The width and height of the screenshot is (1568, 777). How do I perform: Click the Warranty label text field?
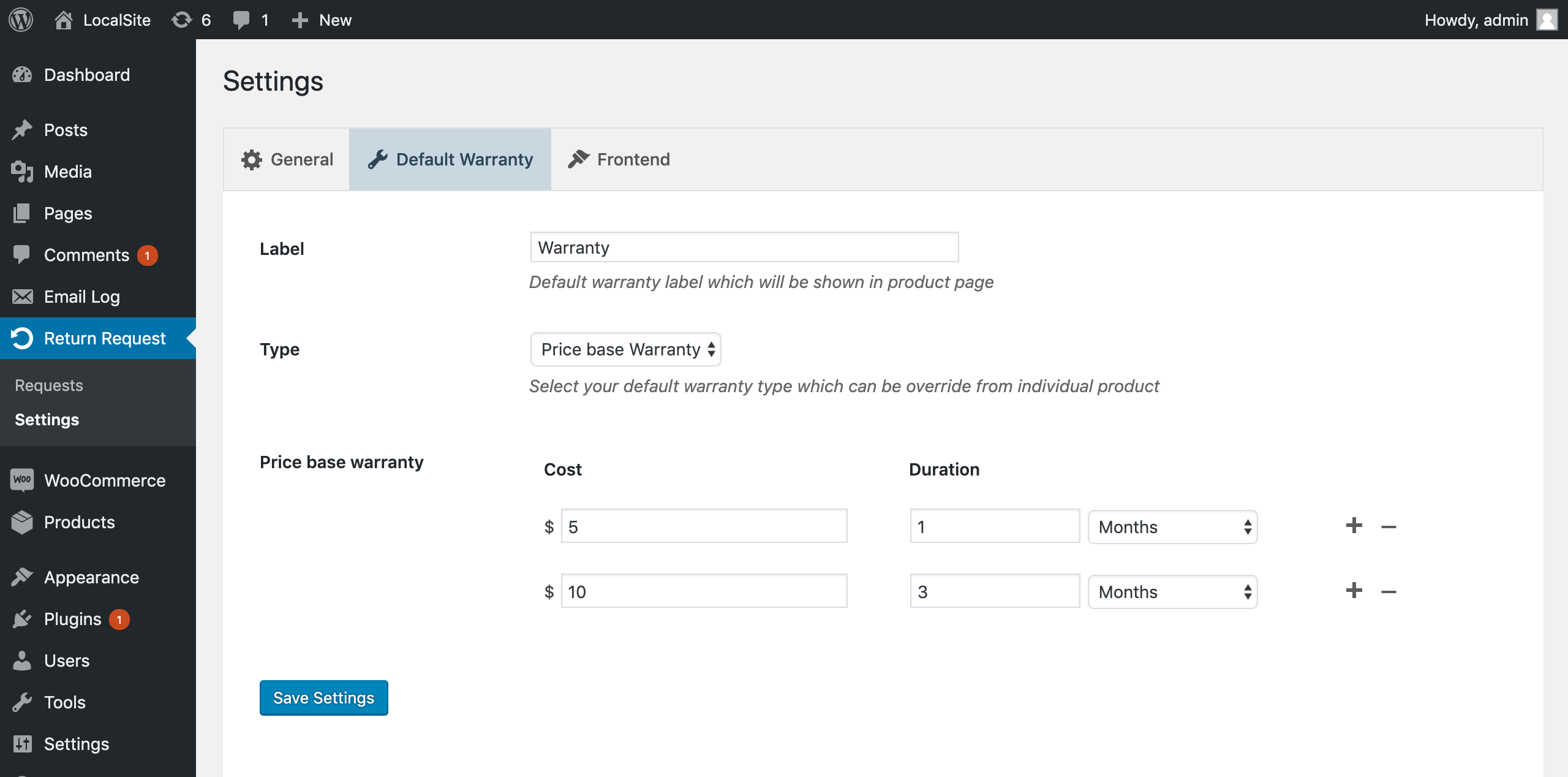point(744,248)
